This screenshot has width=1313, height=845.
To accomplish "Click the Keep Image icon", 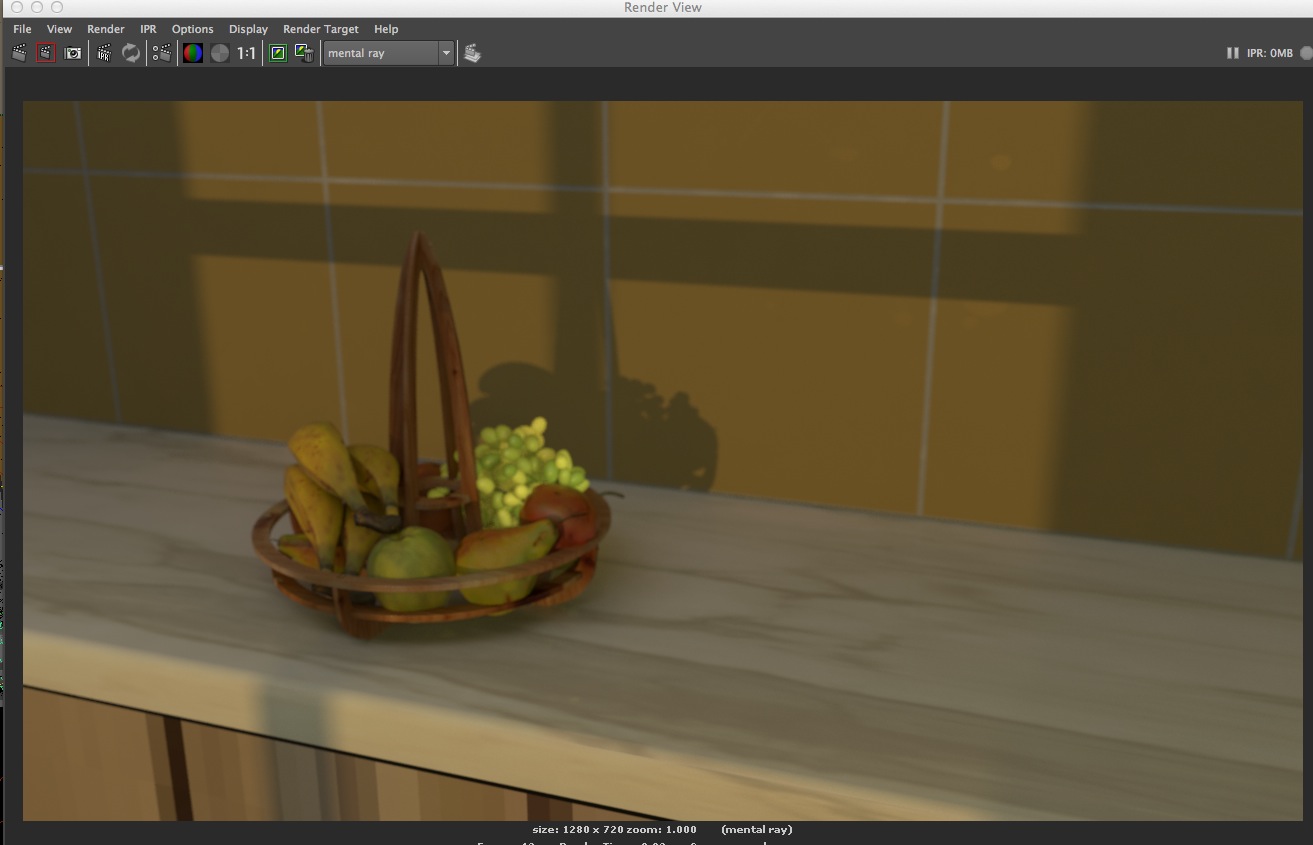I will point(278,53).
